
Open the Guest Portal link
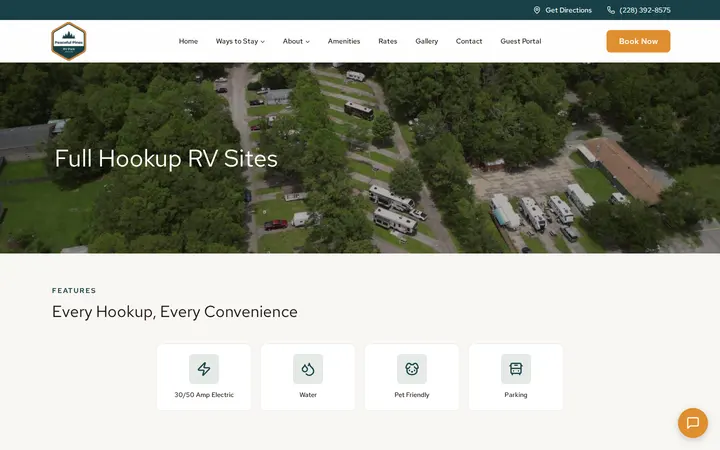coord(521,41)
